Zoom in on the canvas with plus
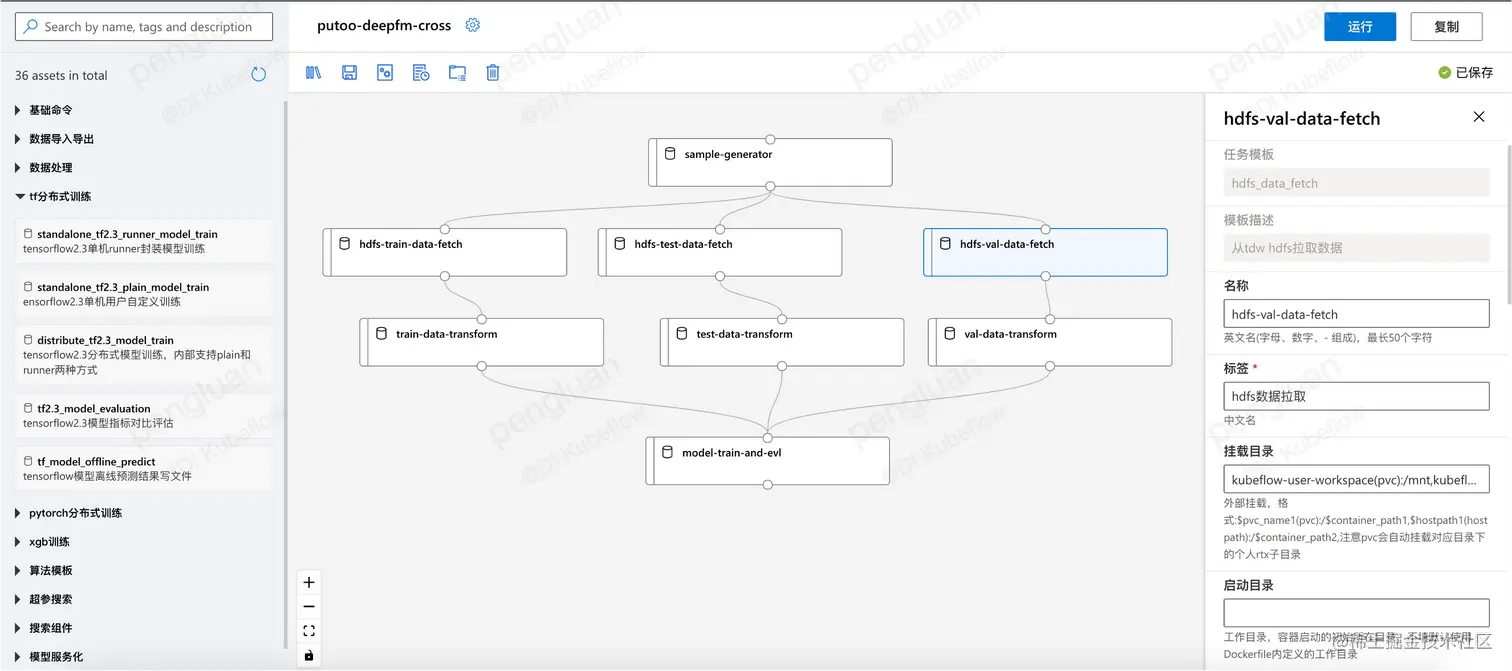Viewport: 1512px width, 671px height. coord(309,582)
